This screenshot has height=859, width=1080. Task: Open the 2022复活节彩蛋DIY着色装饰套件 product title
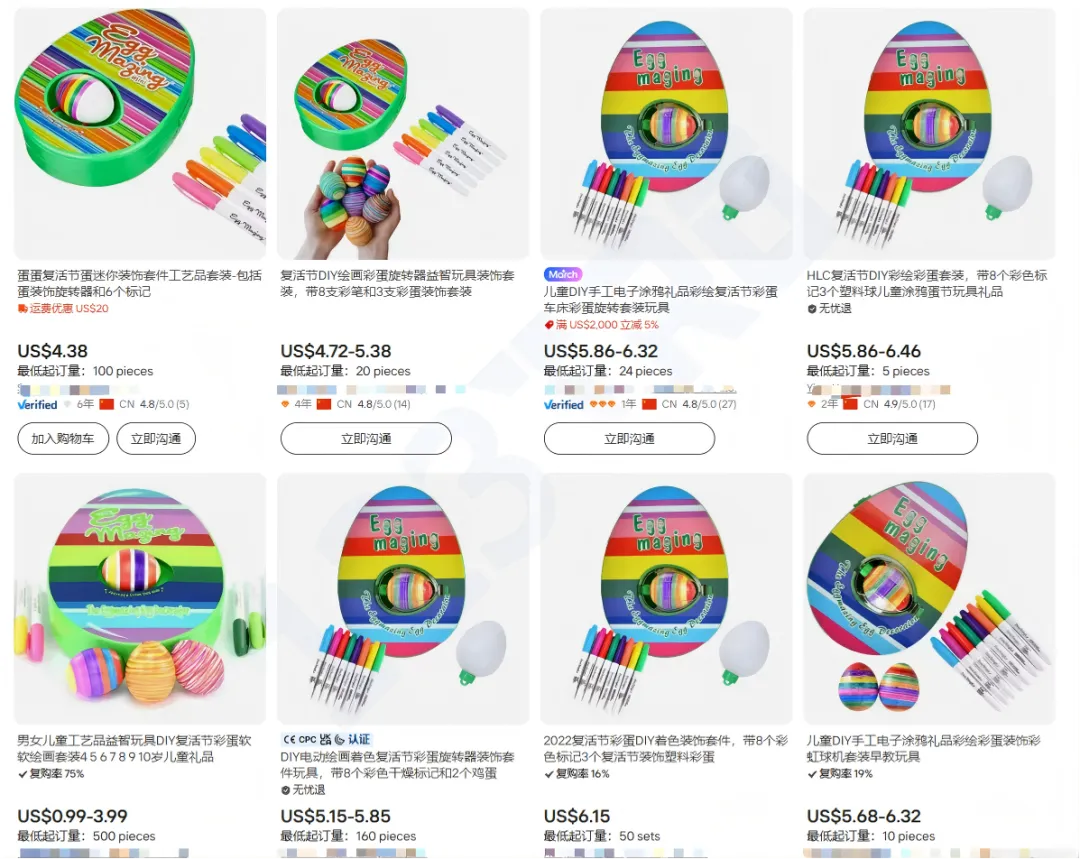[x=665, y=749]
